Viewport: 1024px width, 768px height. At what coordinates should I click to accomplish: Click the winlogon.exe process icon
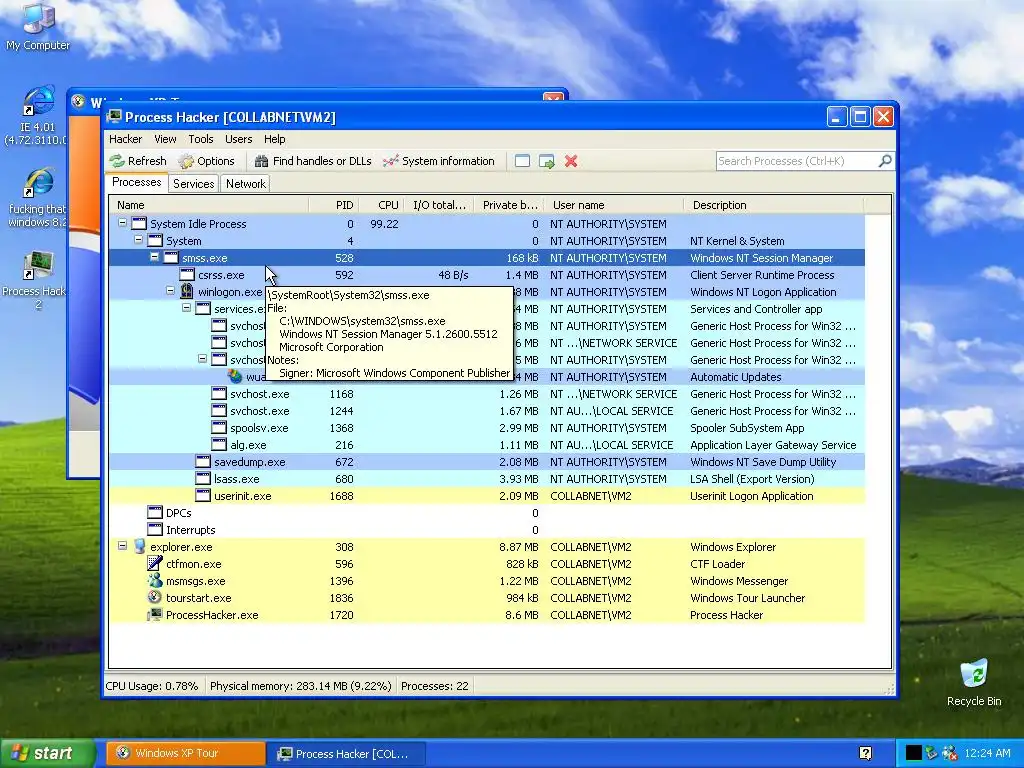[x=187, y=292]
